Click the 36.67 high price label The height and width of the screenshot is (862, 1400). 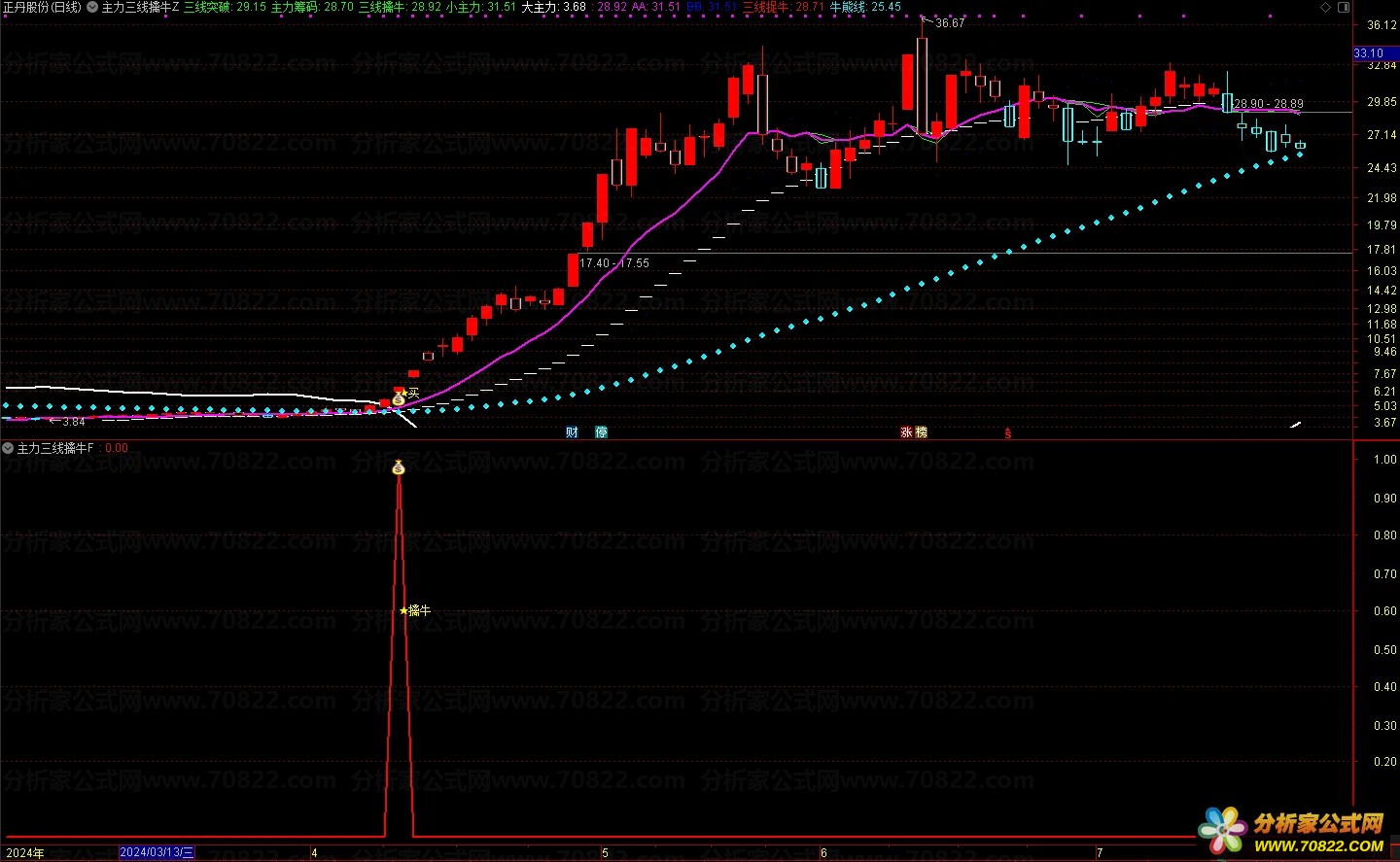(950, 23)
